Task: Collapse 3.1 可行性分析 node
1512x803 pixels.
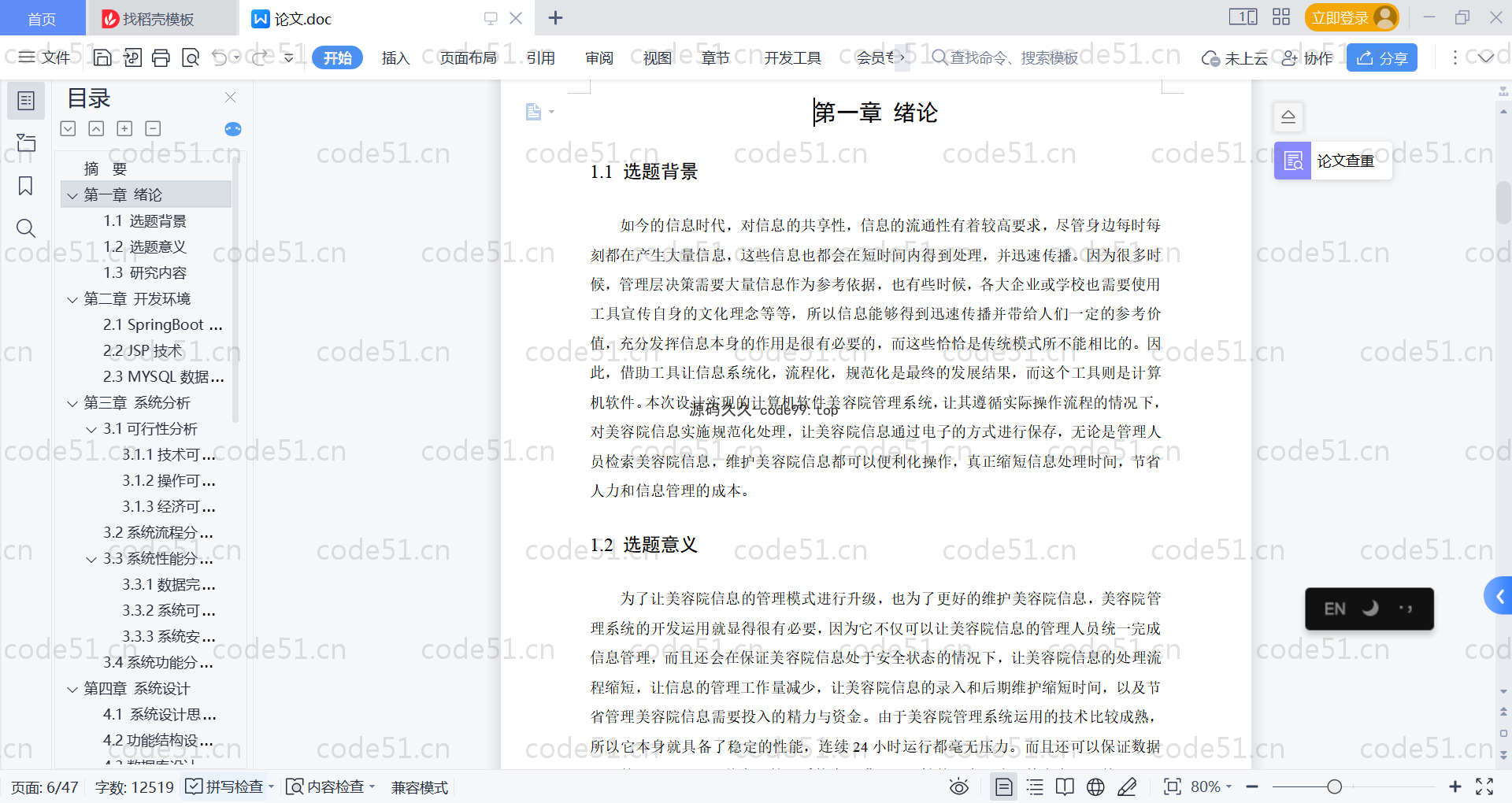Action: pos(91,429)
